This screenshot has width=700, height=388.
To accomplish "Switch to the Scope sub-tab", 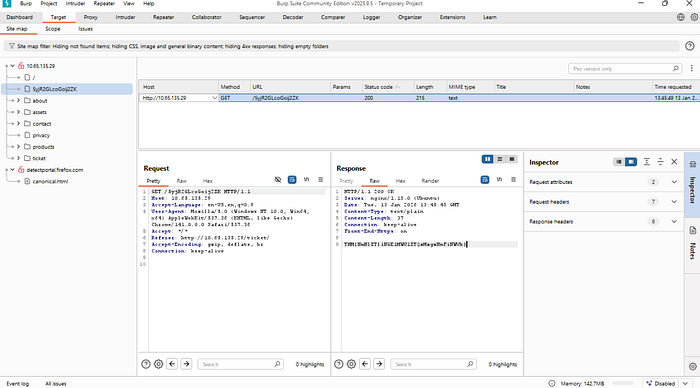I will 53,29.
